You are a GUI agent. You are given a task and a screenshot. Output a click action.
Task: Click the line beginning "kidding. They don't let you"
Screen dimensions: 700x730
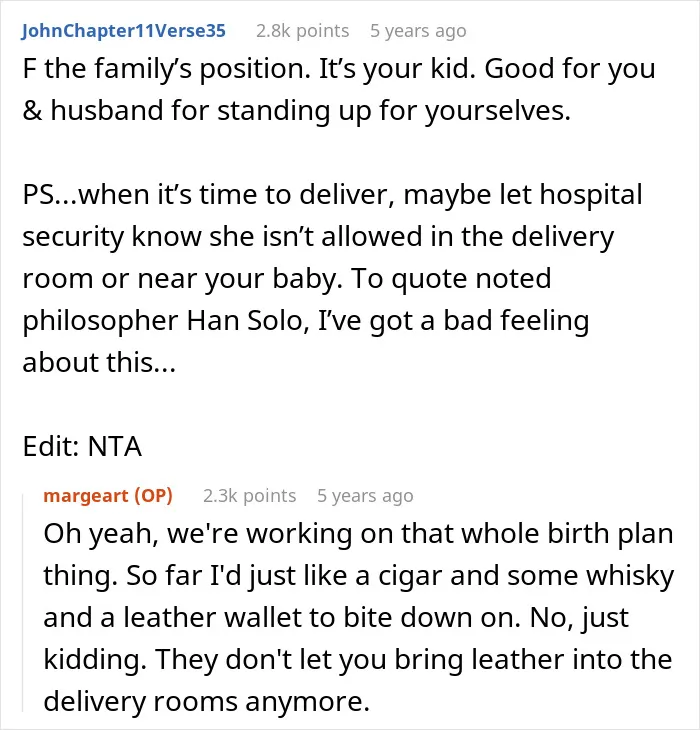[x=358, y=660]
